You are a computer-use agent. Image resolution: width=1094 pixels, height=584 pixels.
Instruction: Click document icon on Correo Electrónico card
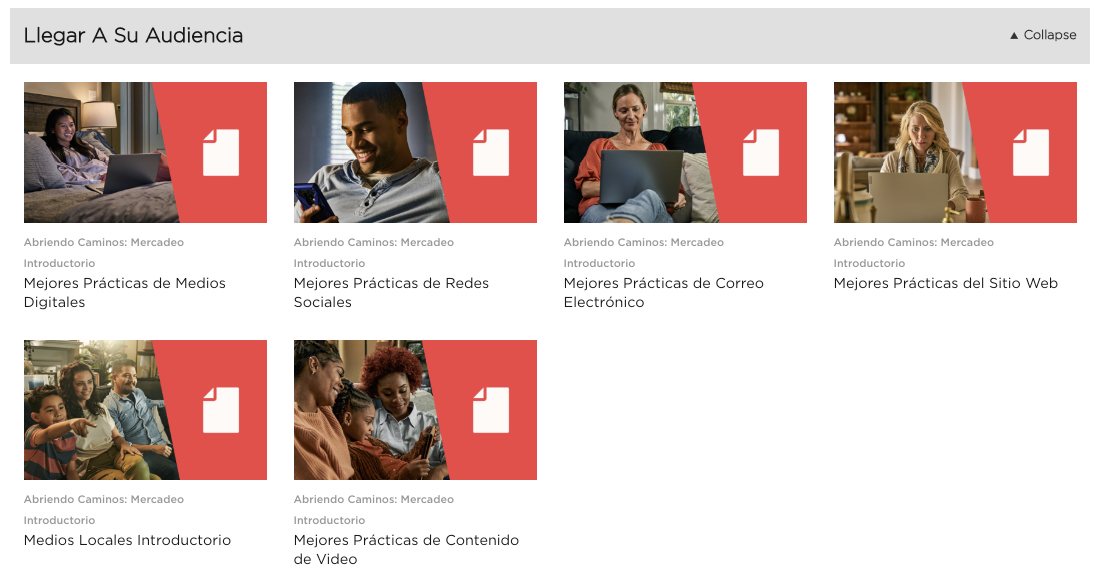tap(761, 152)
